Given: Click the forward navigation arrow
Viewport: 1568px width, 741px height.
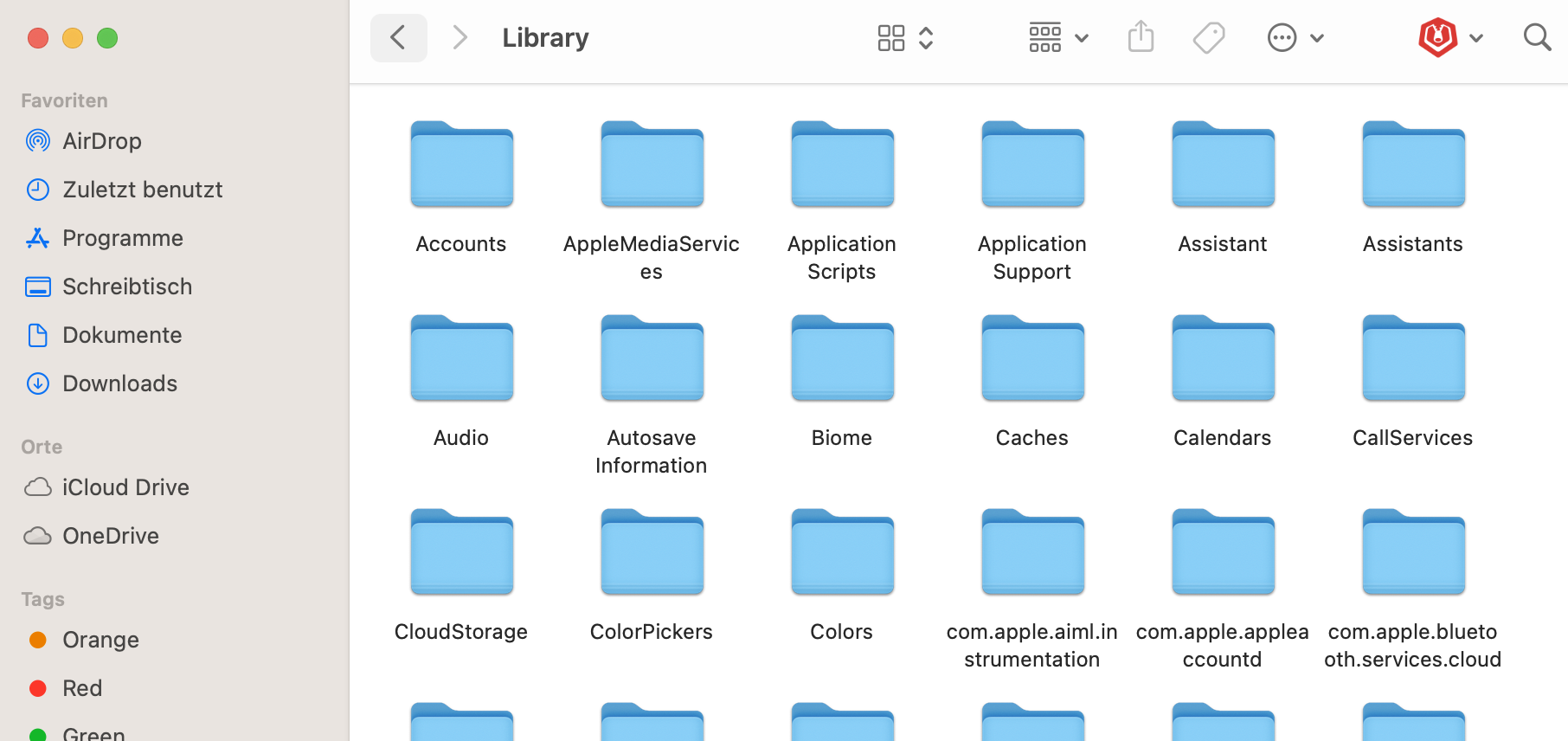Looking at the screenshot, I should point(459,38).
